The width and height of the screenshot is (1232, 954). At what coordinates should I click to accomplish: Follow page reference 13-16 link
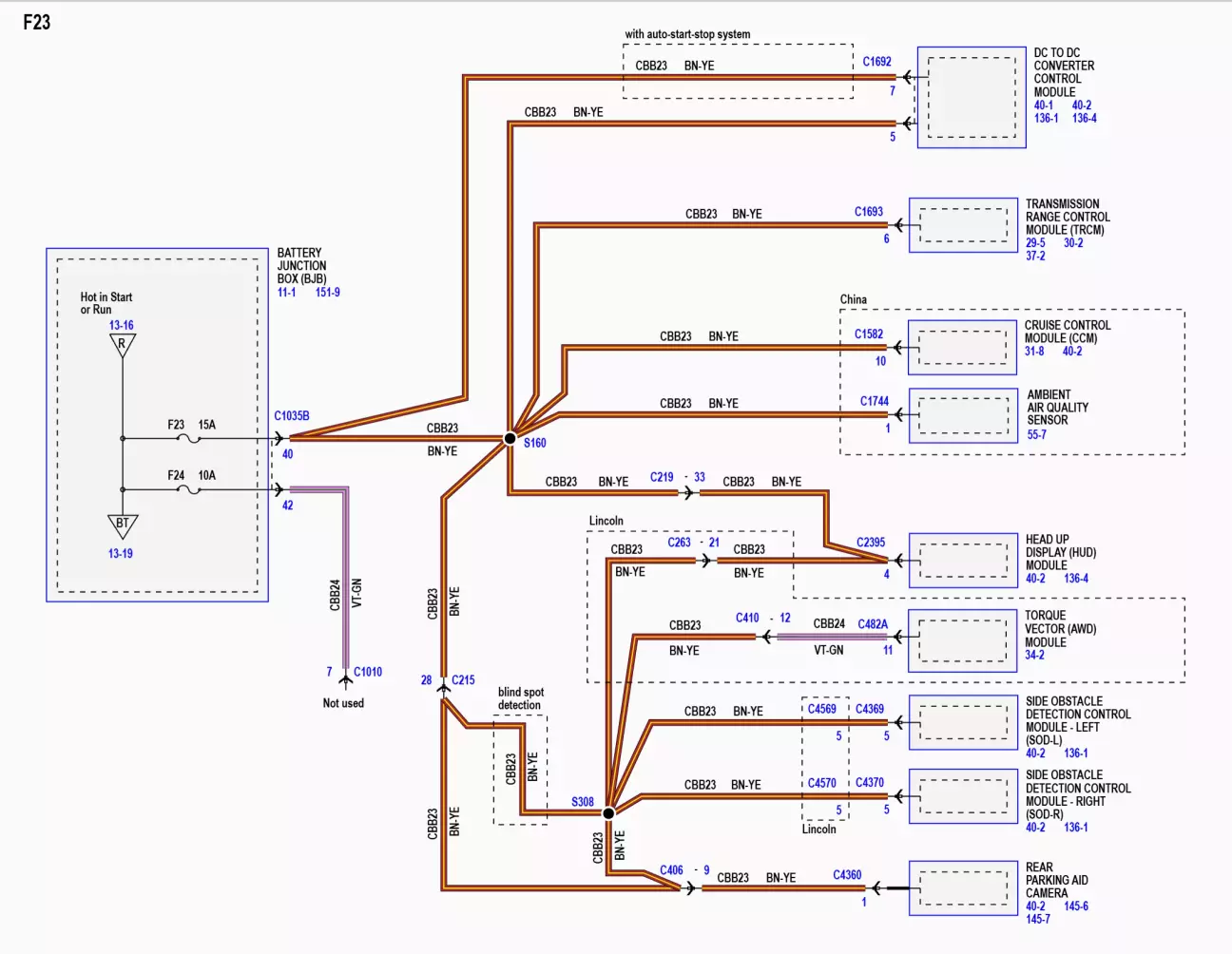(121, 325)
